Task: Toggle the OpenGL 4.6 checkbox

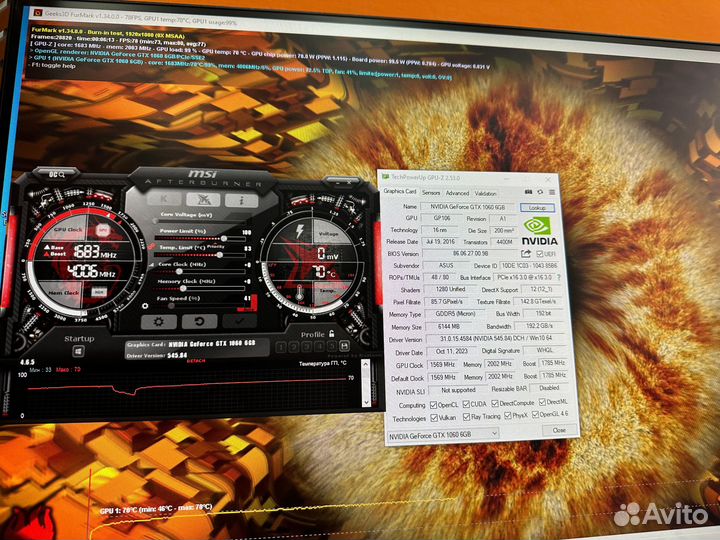Action: click(x=535, y=415)
